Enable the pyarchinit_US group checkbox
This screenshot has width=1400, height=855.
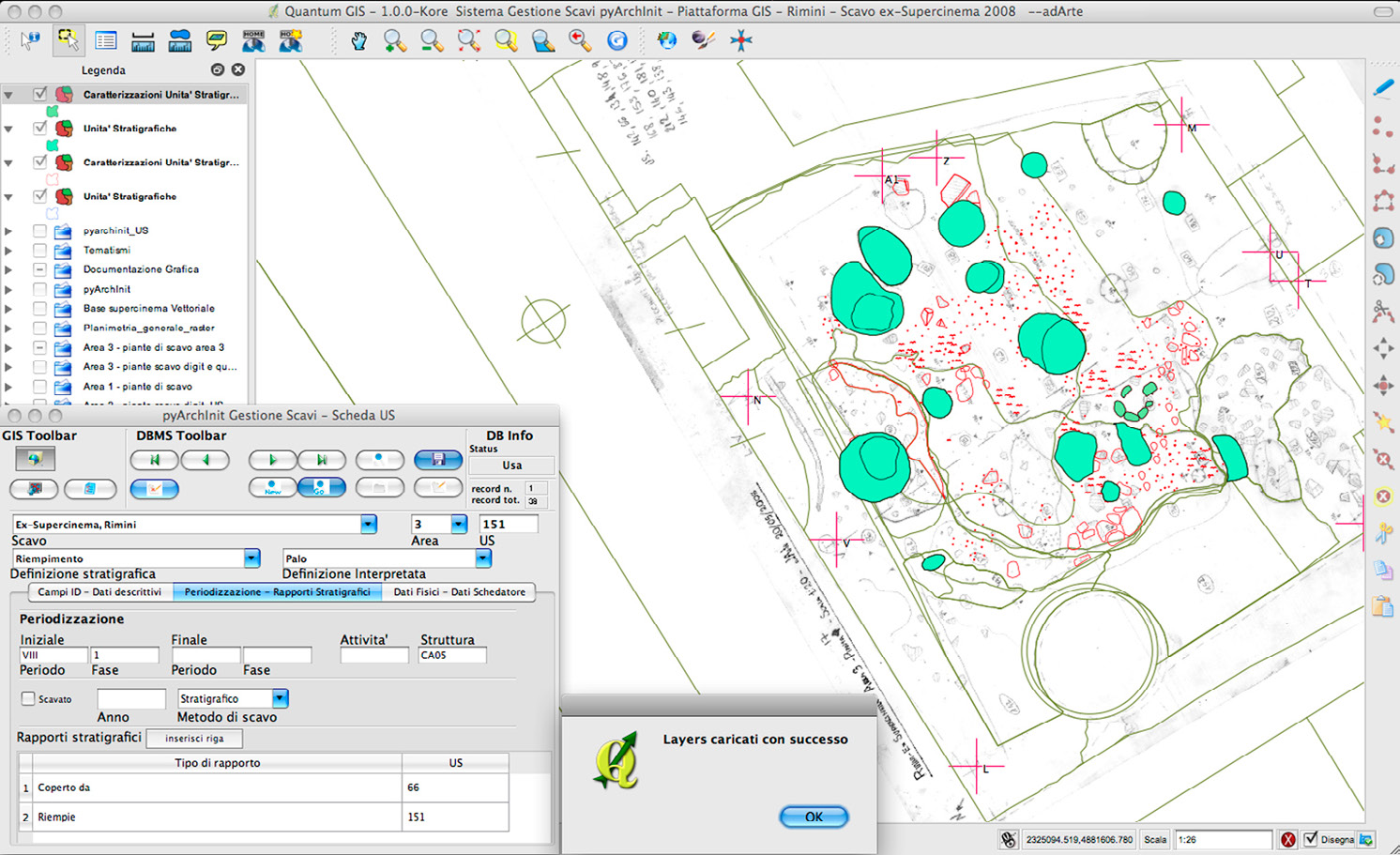point(39,230)
